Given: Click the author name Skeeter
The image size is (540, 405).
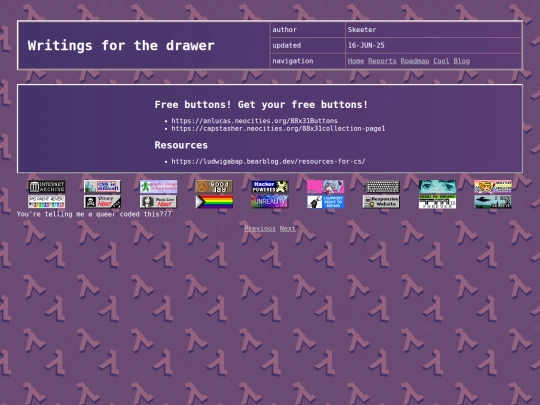Looking at the screenshot, I should click(x=362, y=30).
